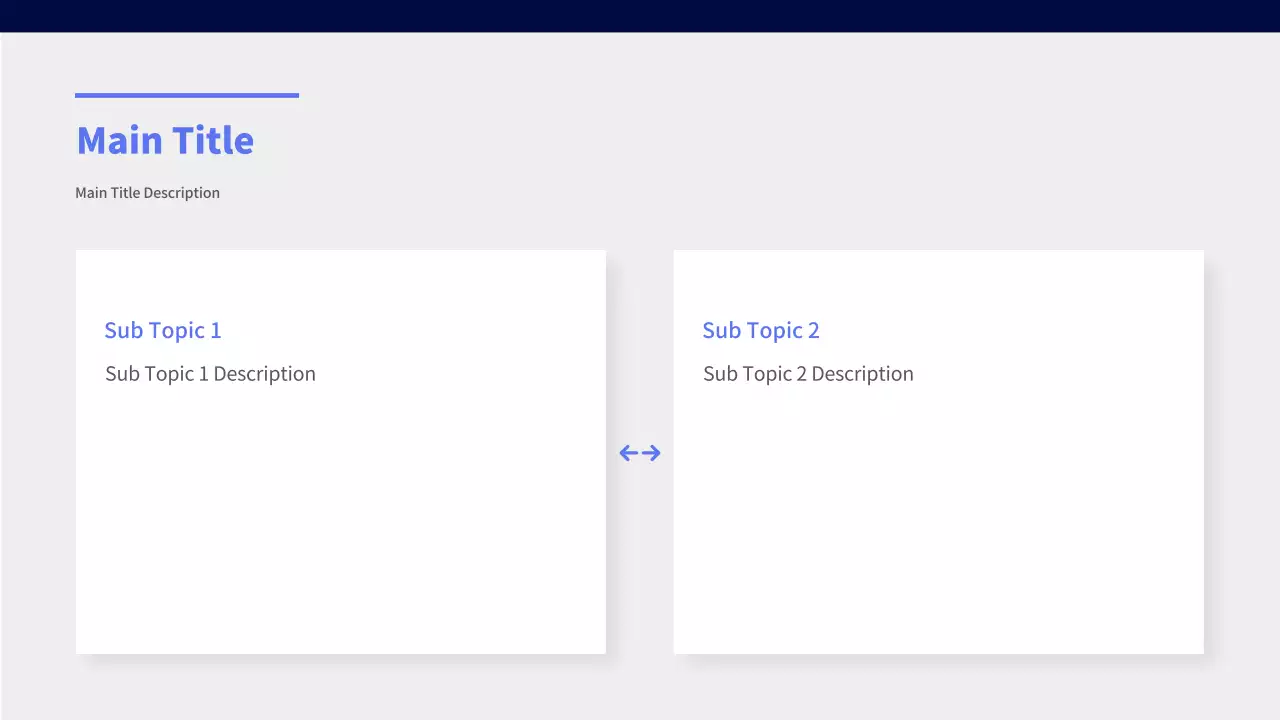Image resolution: width=1280 pixels, height=720 pixels.
Task: Click the right-pointing arrow between the cards
Action: pyautogui.click(x=651, y=453)
